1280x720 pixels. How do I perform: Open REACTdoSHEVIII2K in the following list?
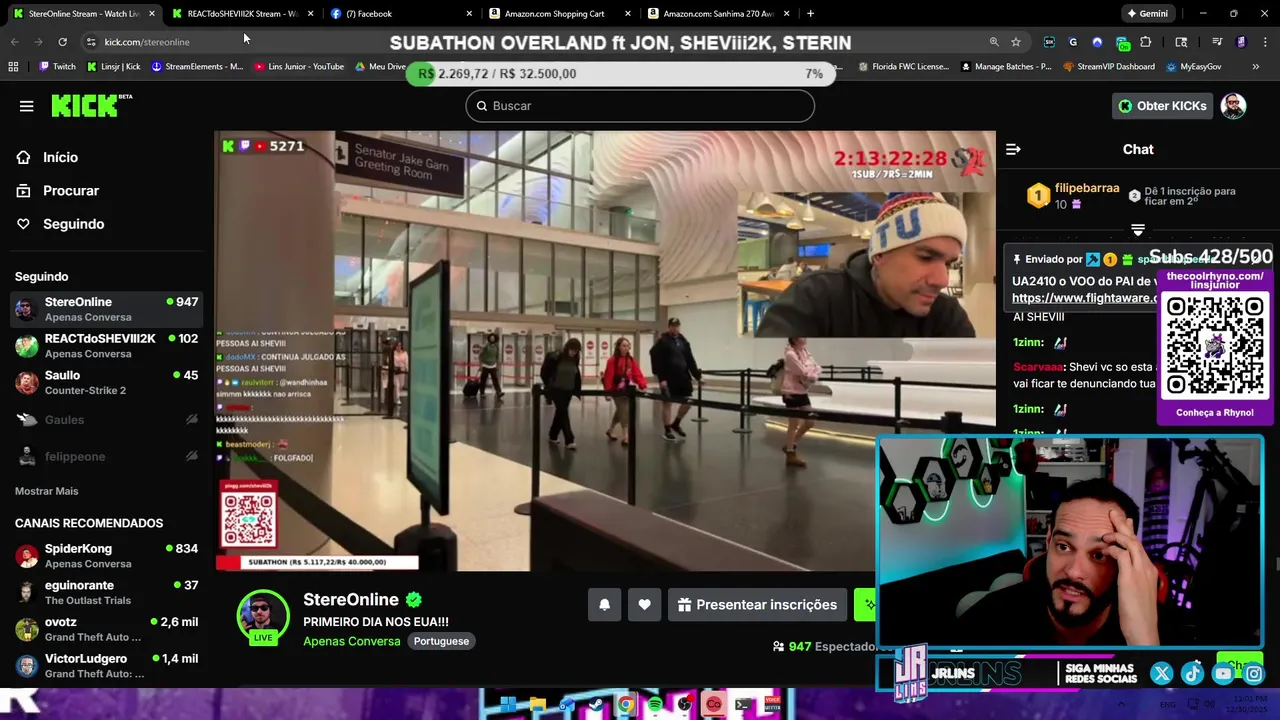[x=106, y=346]
